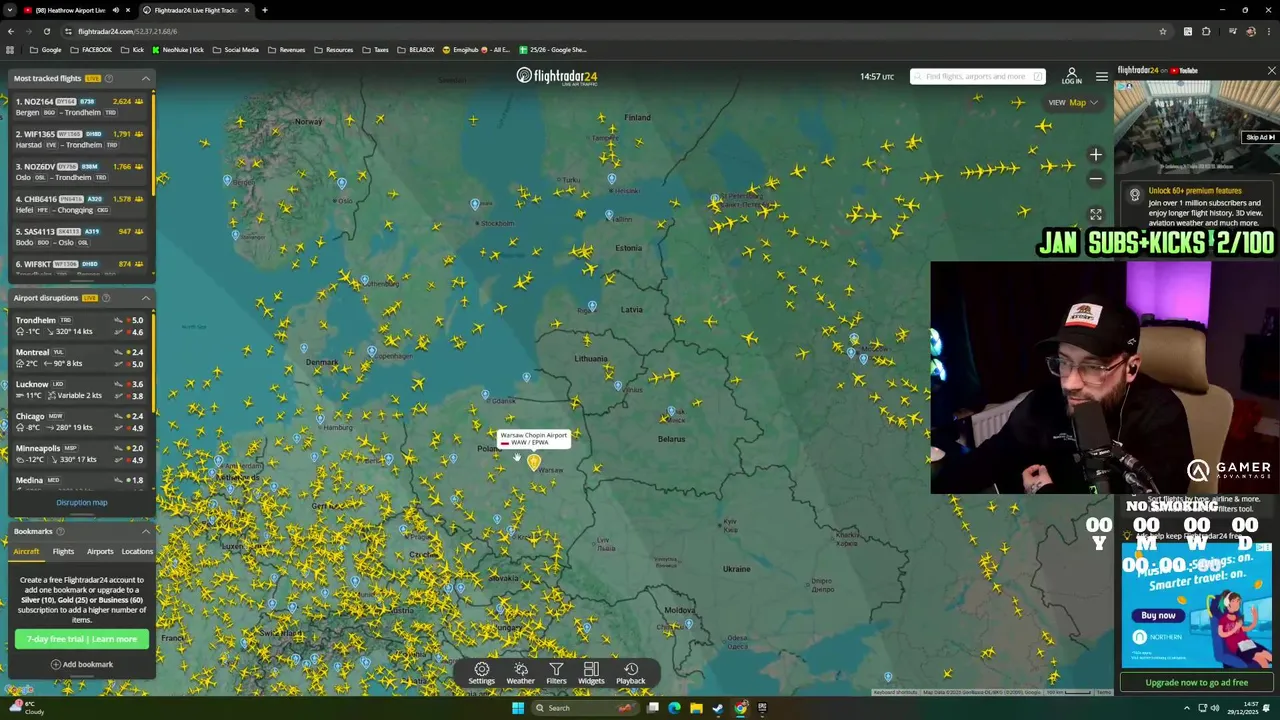
Task: Open the Revenues bookmarks folder
Action: click(286, 49)
